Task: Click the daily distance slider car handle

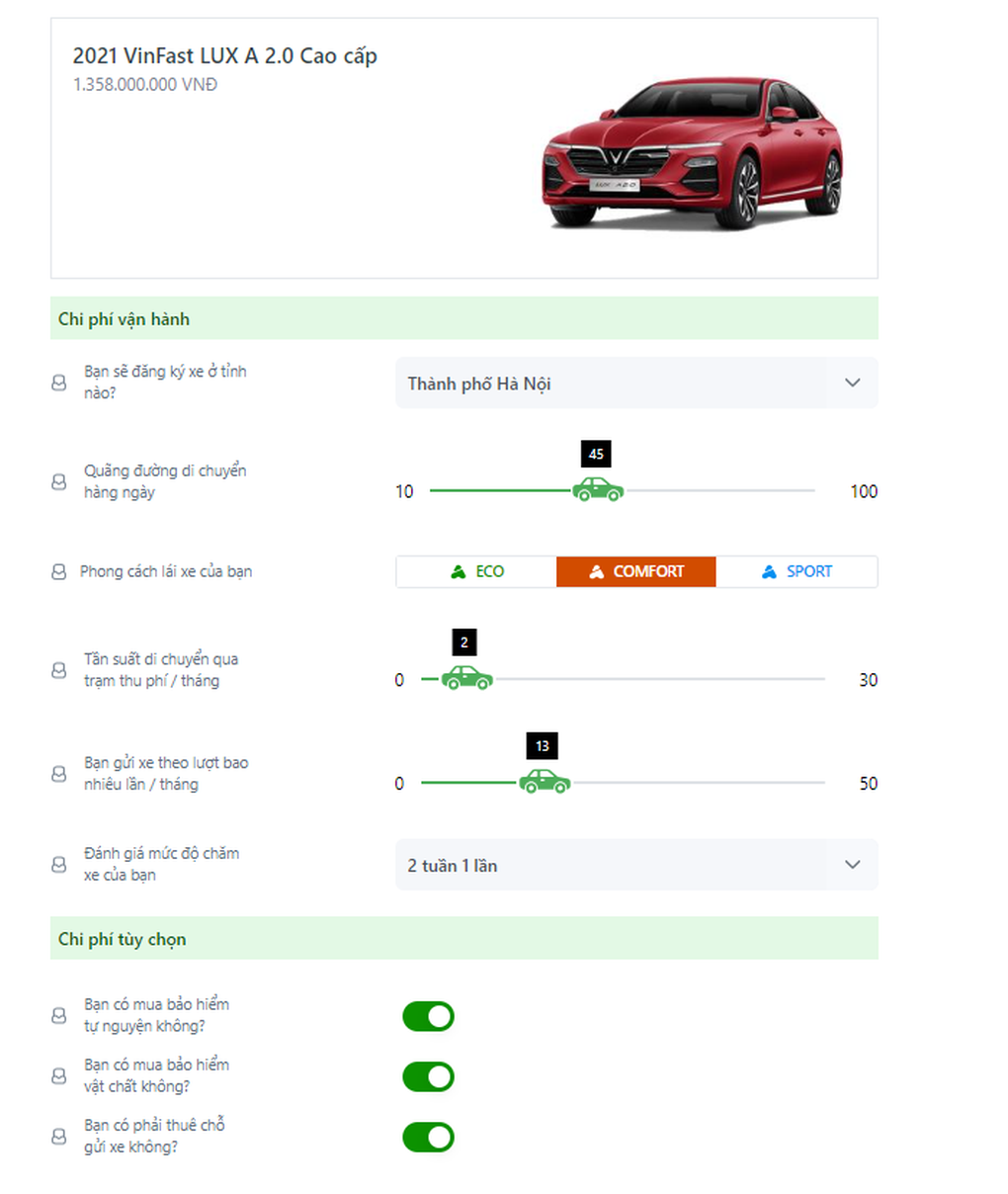Action: (x=598, y=489)
